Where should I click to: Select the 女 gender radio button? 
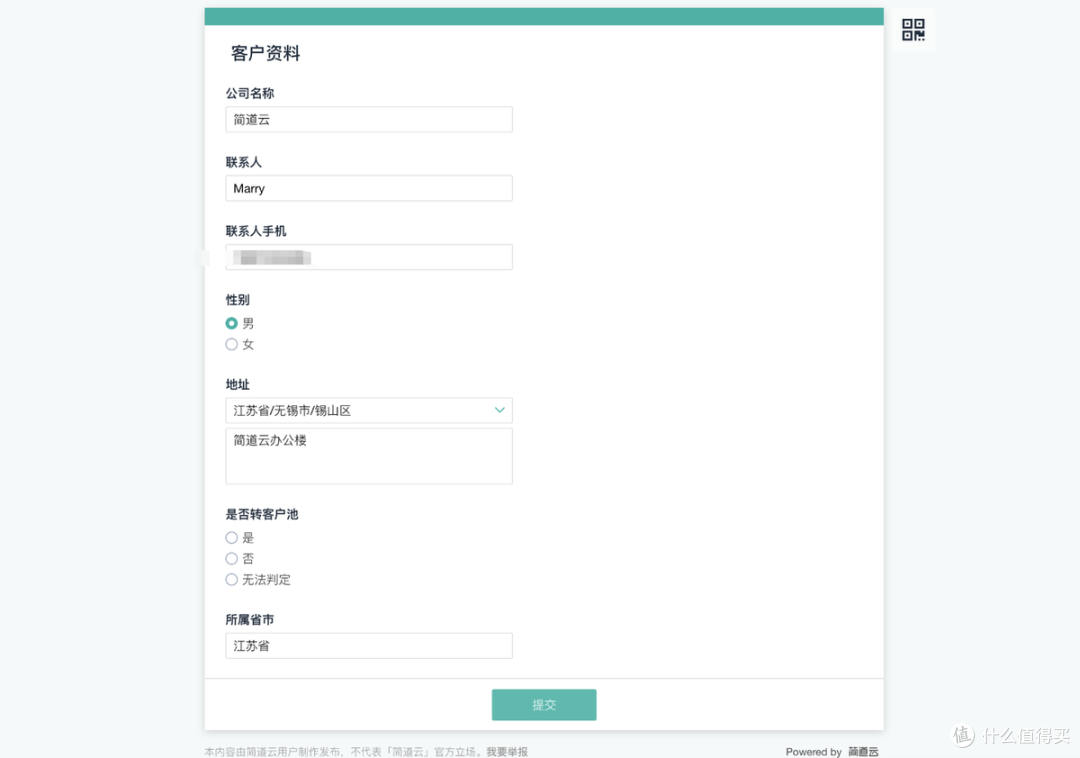(x=231, y=344)
